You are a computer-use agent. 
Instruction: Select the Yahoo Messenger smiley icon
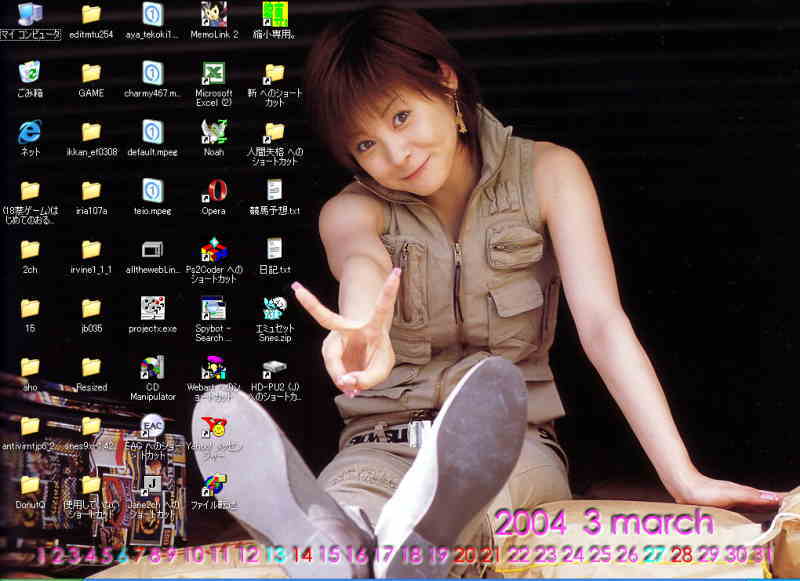(213, 427)
